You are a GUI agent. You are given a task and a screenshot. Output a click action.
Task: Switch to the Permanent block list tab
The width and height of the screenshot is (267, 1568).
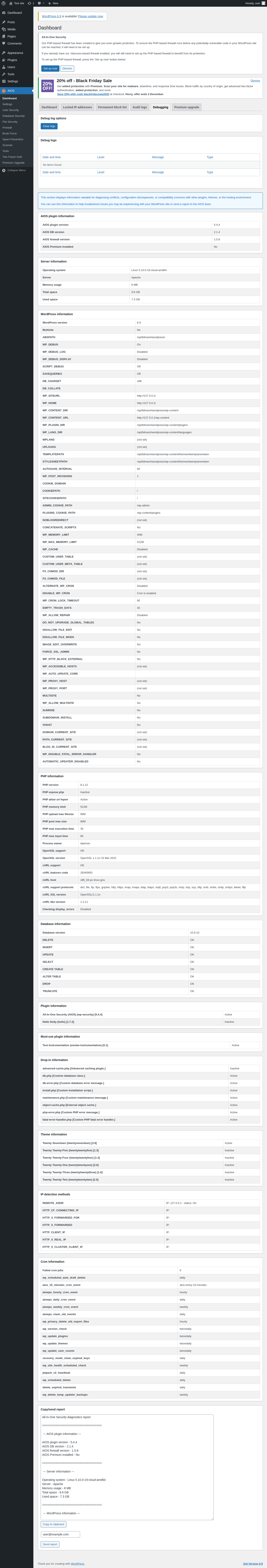(x=112, y=107)
